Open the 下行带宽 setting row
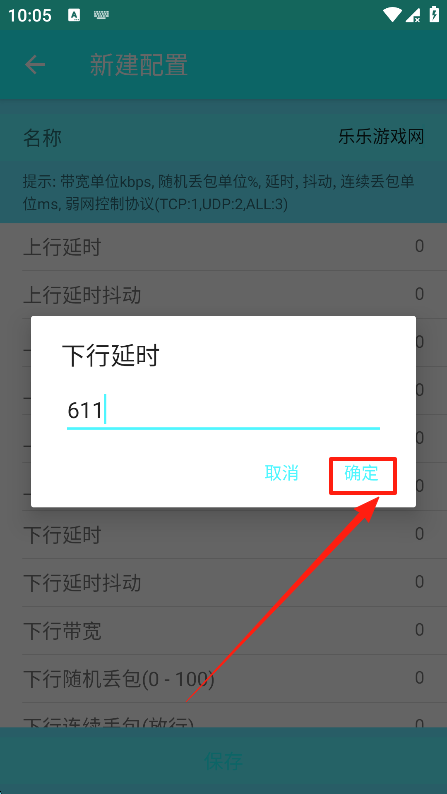The width and height of the screenshot is (447, 794). 223,631
